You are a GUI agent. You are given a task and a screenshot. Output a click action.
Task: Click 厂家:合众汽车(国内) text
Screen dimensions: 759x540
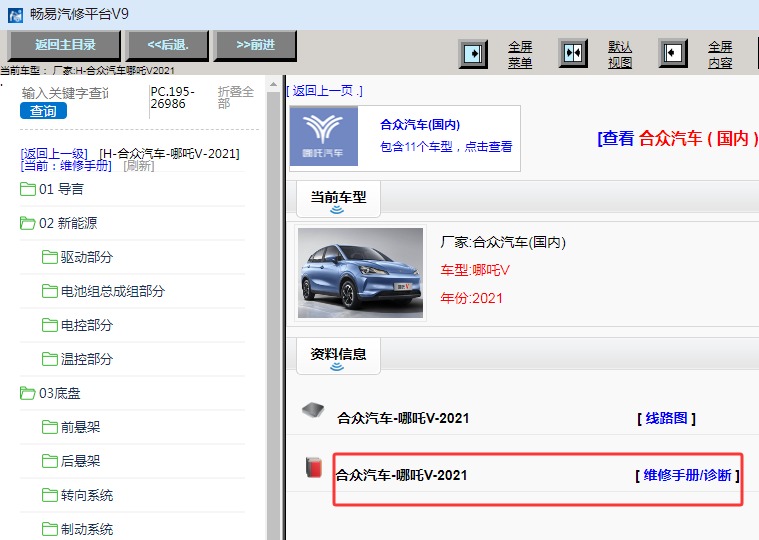(503, 242)
